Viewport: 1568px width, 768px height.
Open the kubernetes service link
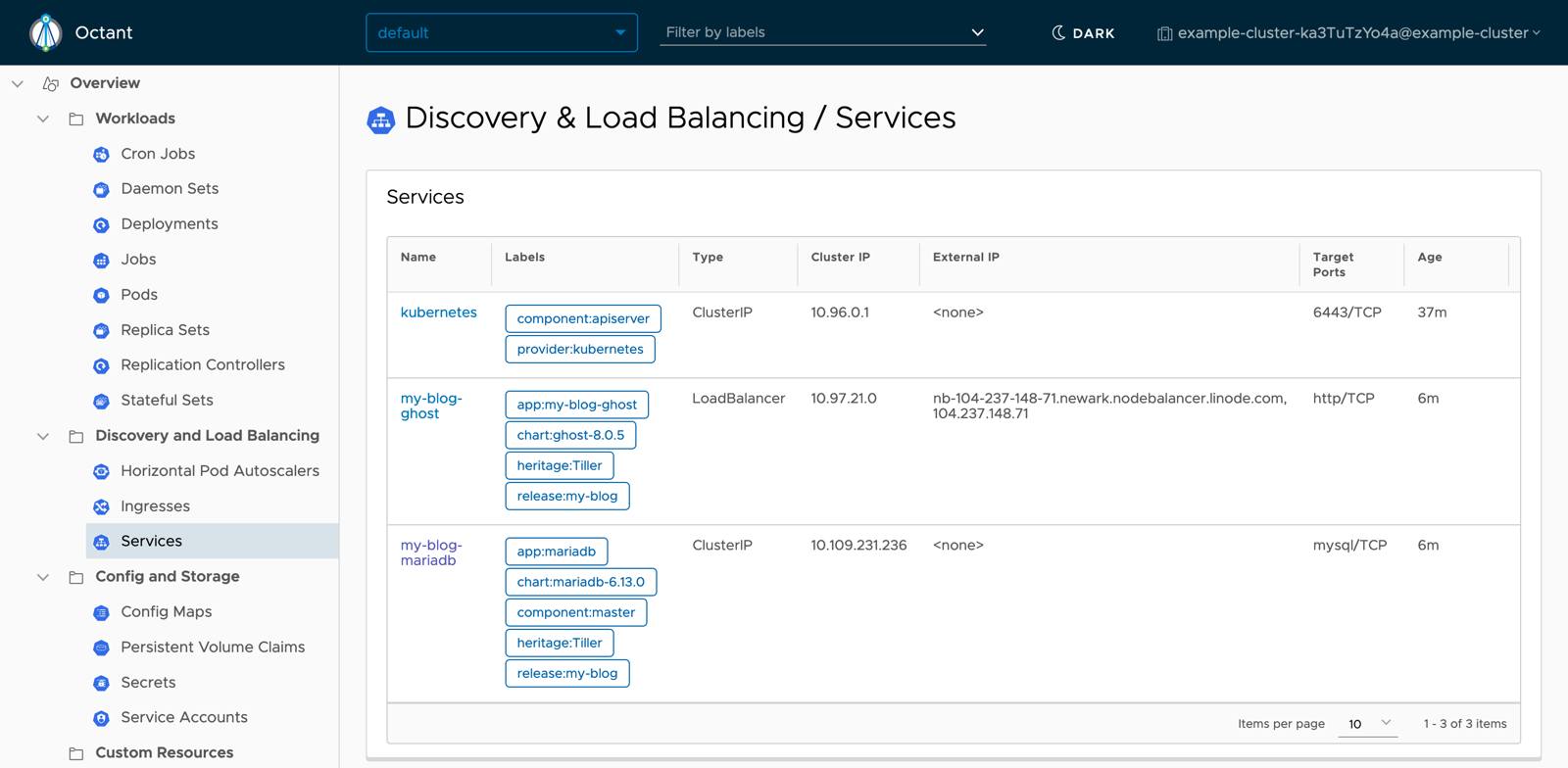[438, 312]
